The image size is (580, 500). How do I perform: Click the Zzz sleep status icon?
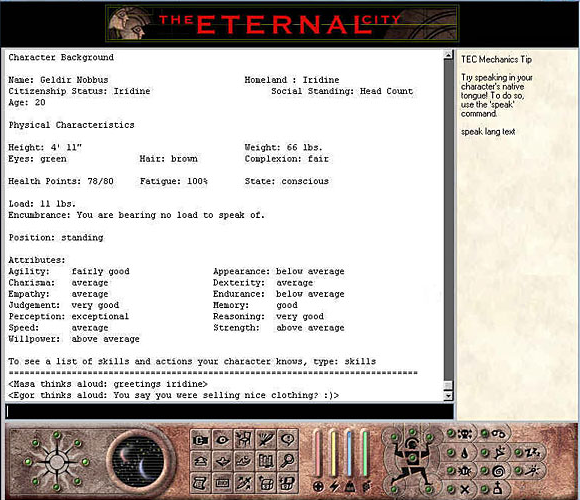click(x=533, y=452)
